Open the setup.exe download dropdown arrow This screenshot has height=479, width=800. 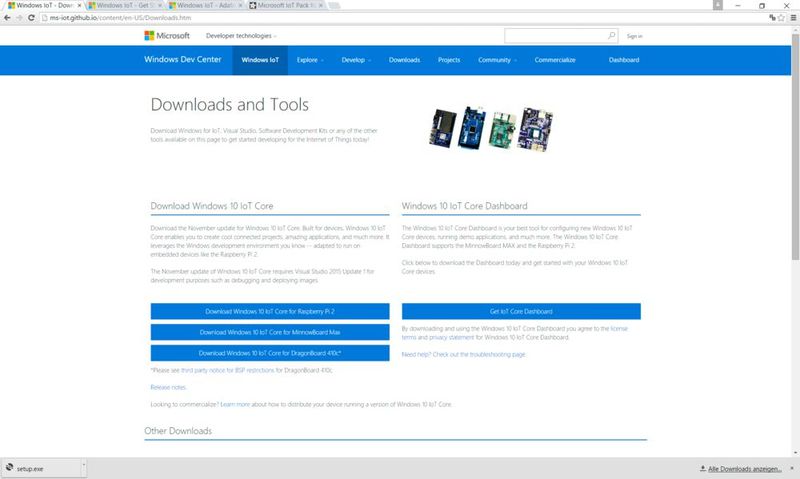[x=83, y=468]
